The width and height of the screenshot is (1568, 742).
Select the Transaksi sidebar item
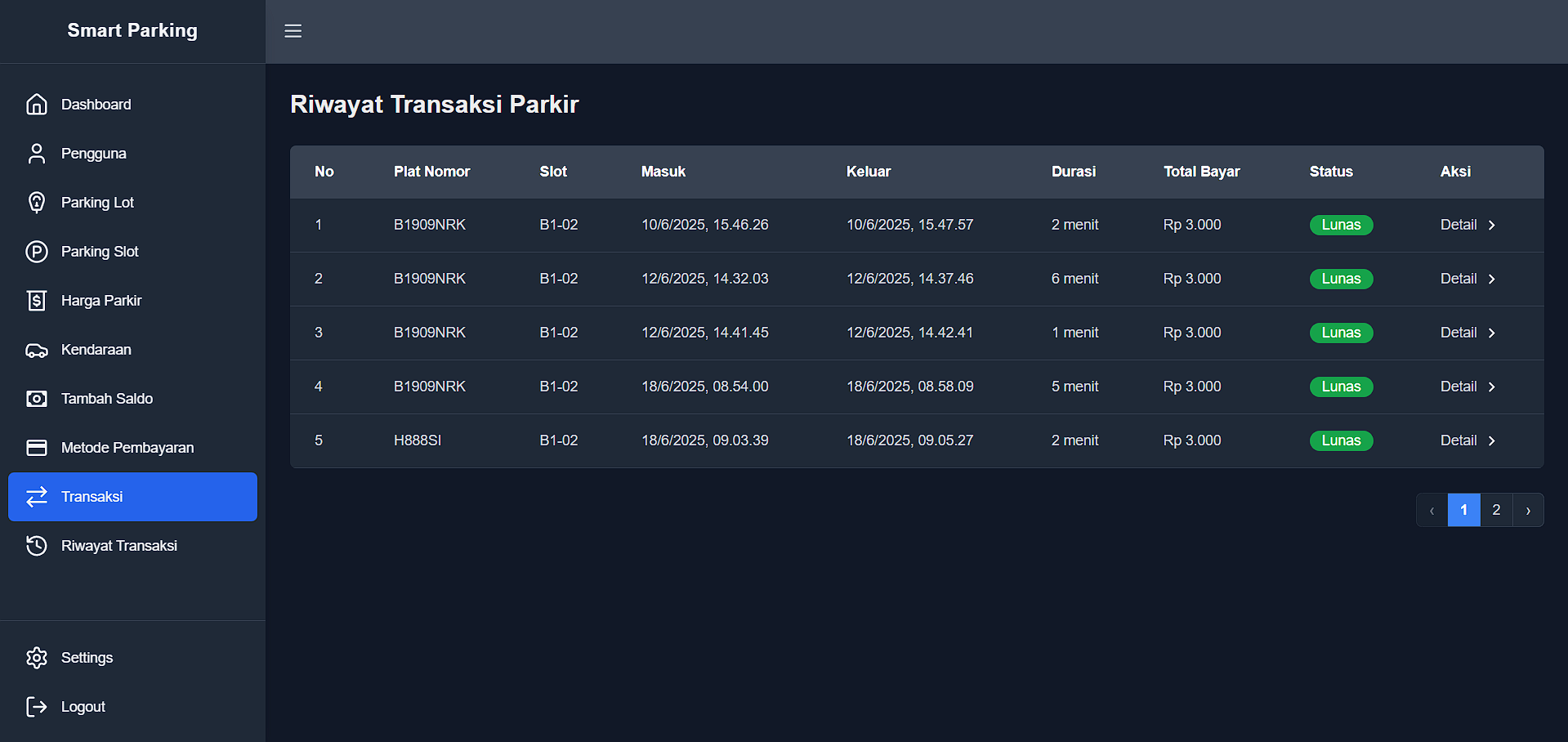(132, 497)
